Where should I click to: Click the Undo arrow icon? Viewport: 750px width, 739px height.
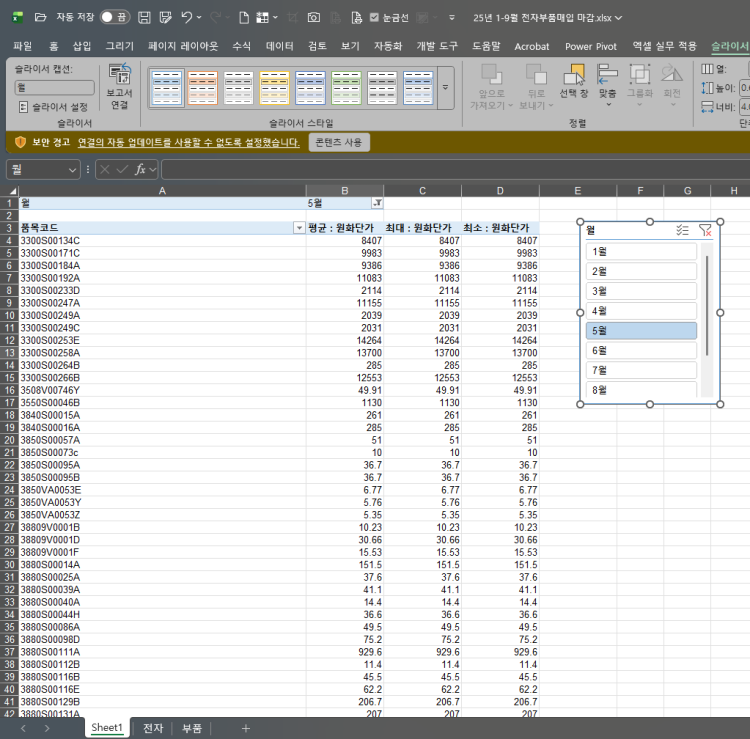[187, 17]
